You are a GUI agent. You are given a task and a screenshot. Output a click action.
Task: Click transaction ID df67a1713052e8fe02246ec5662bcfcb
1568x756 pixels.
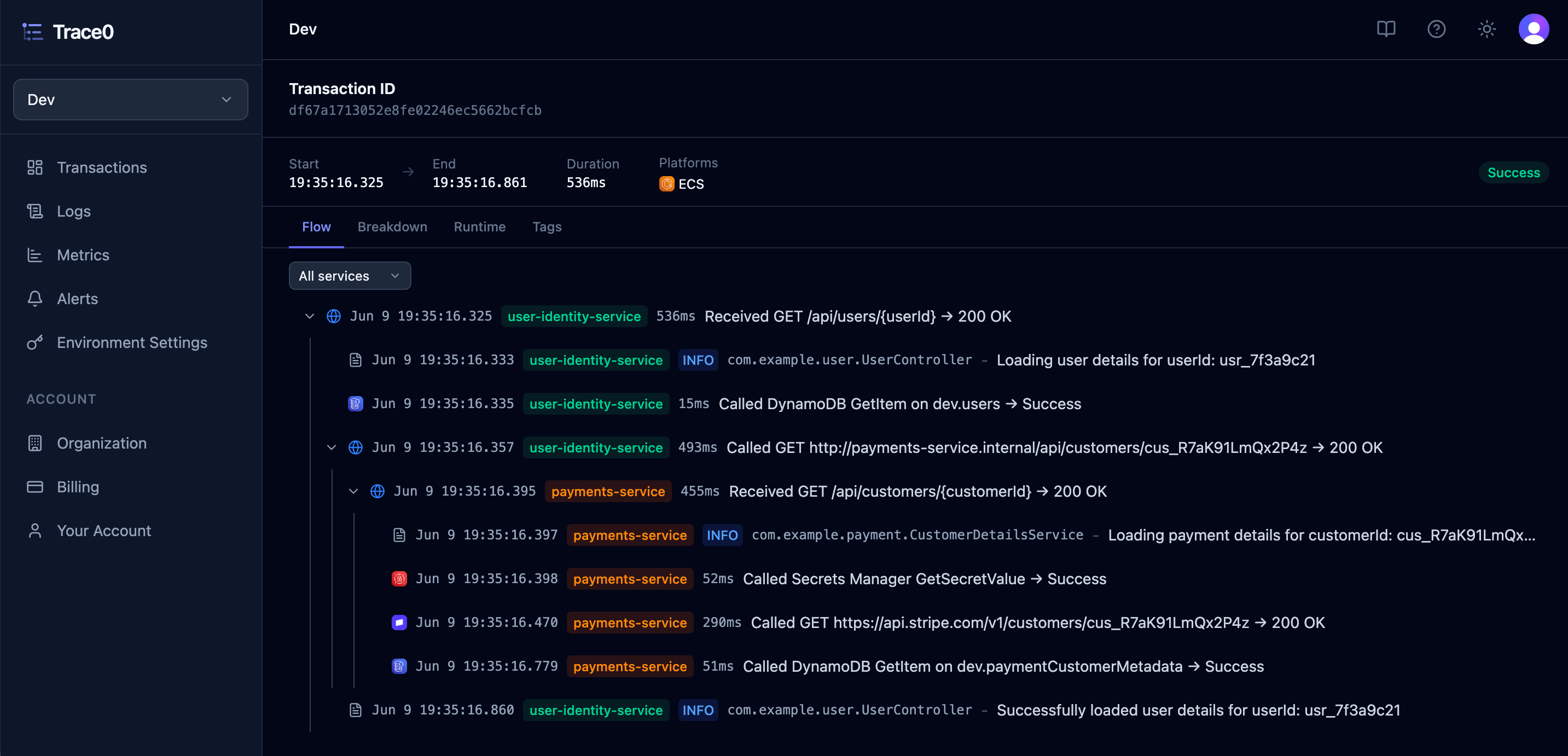pos(415,111)
